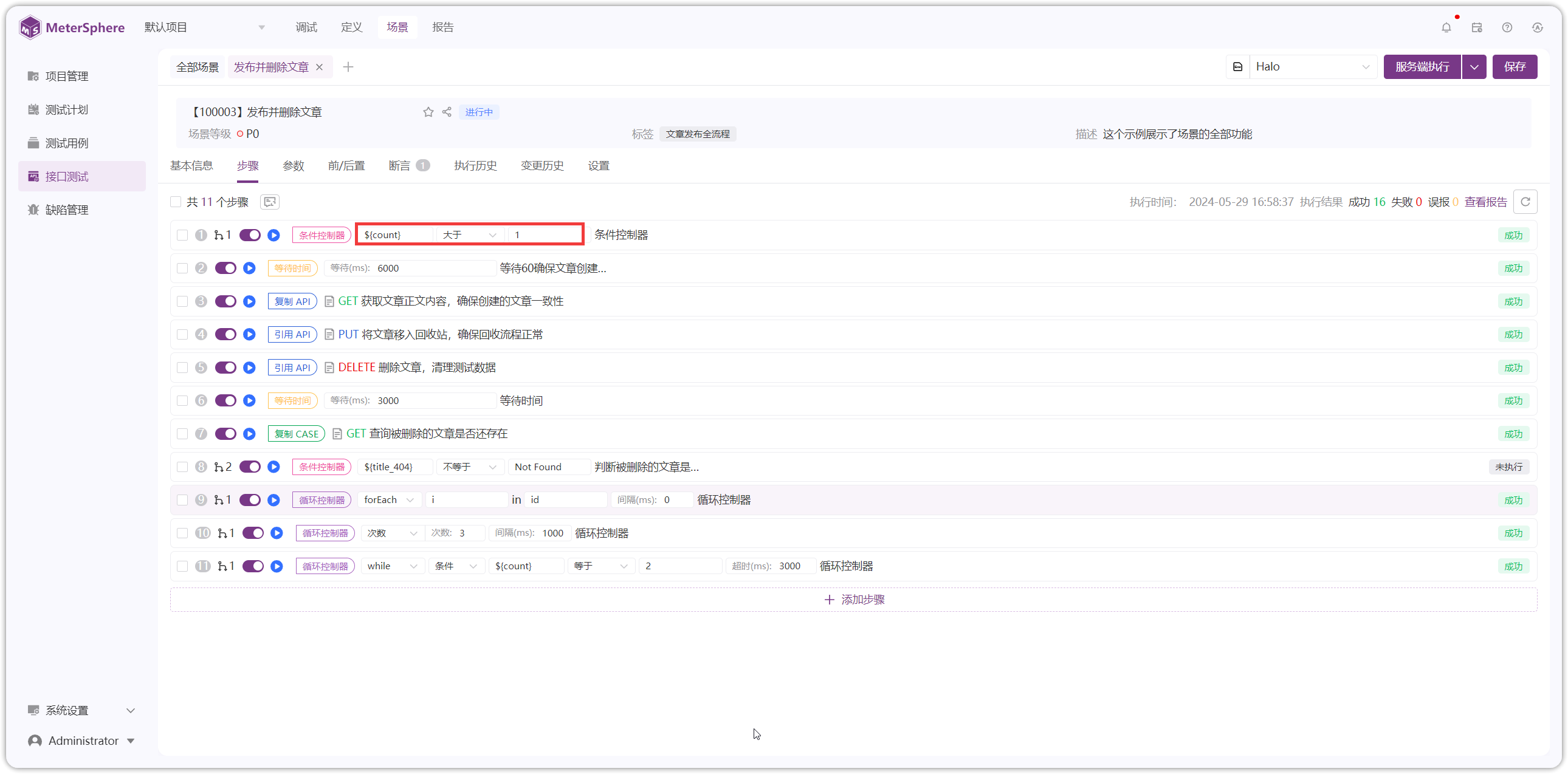Click the step batch view icon beside 共 11 个步骤
The image size is (1568, 774).
coord(270,202)
